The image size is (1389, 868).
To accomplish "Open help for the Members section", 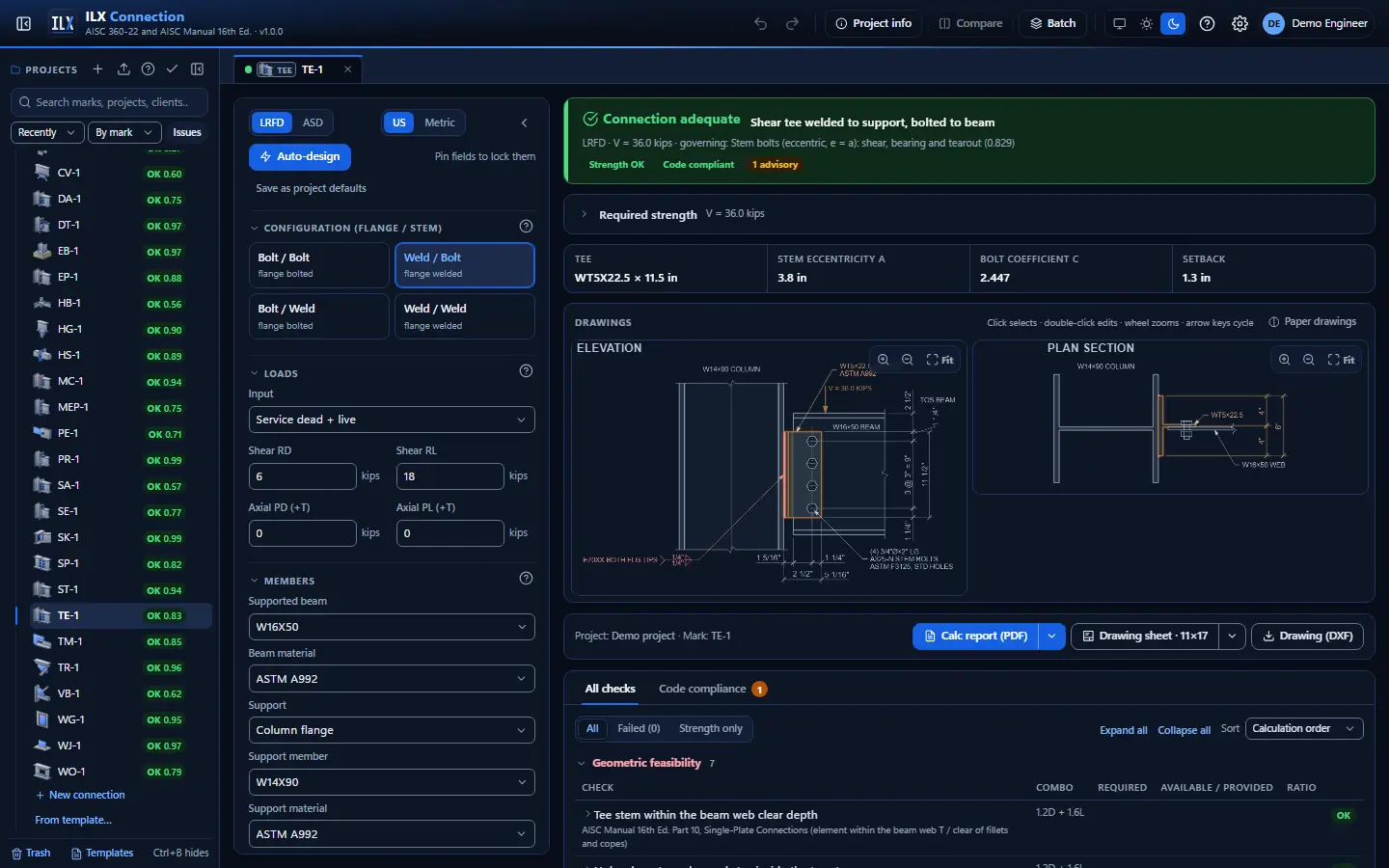I will (x=526, y=579).
